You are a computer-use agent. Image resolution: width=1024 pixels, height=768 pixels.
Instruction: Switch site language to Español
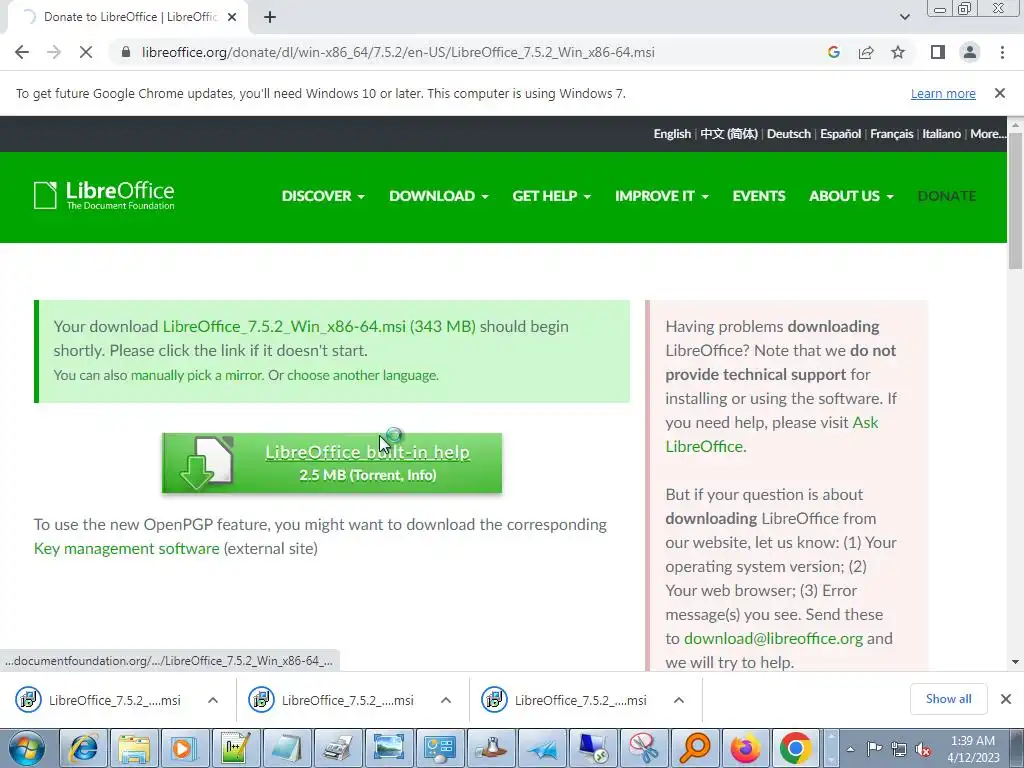840,134
